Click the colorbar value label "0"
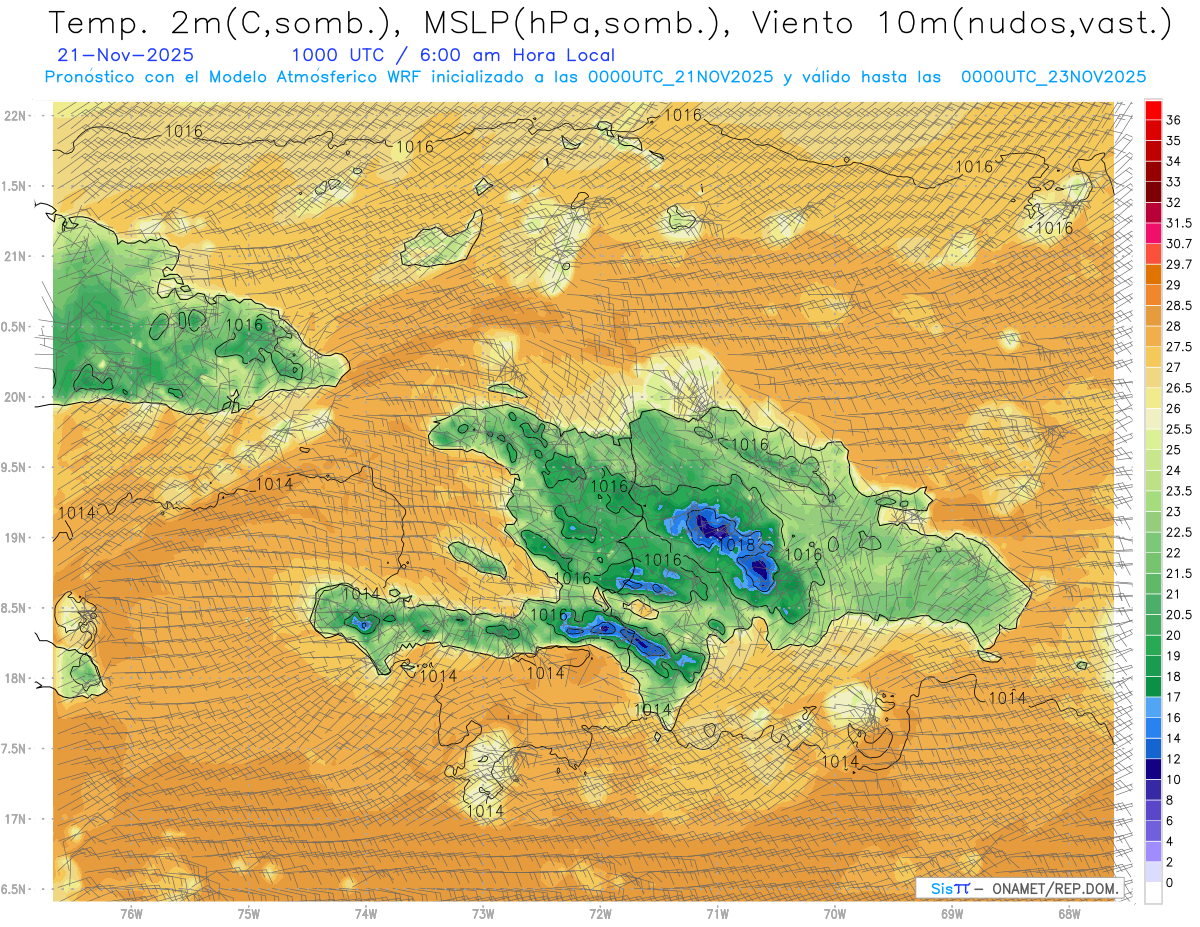Screen dimensions: 1200x927 click(1170, 882)
